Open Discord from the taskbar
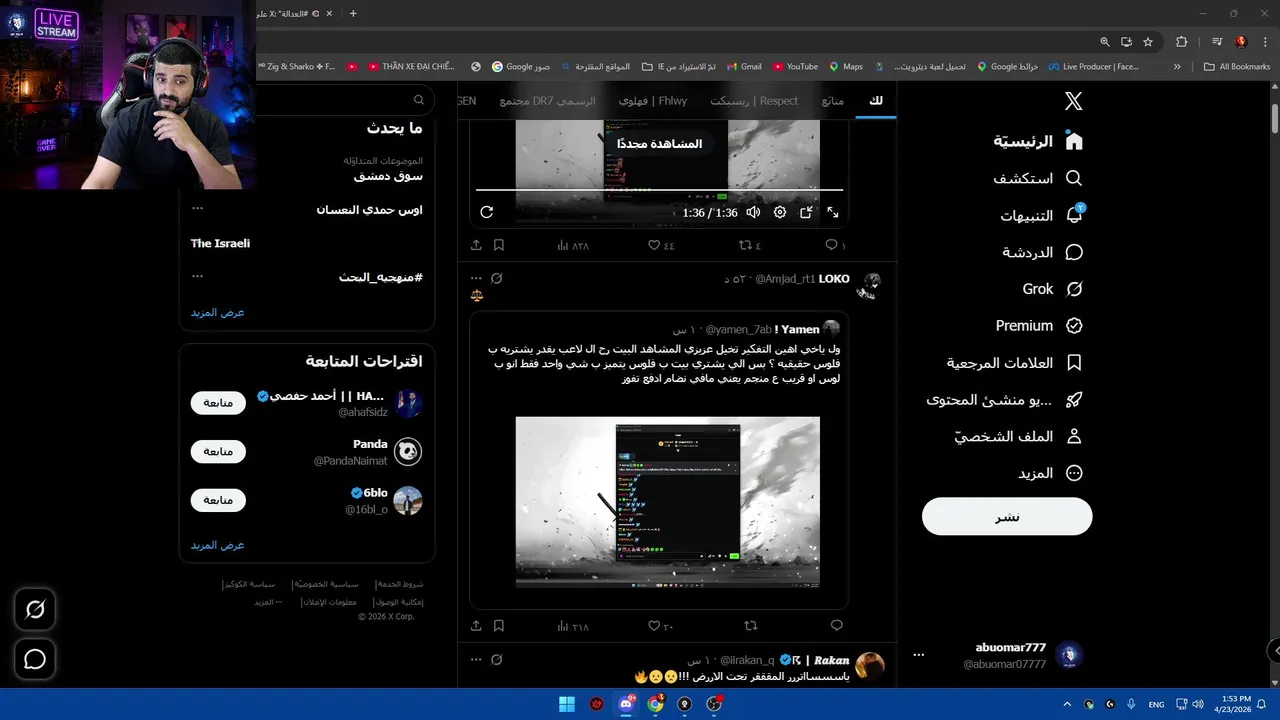The height and width of the screenshot is (720, 1280). click(x=626, y=704)
